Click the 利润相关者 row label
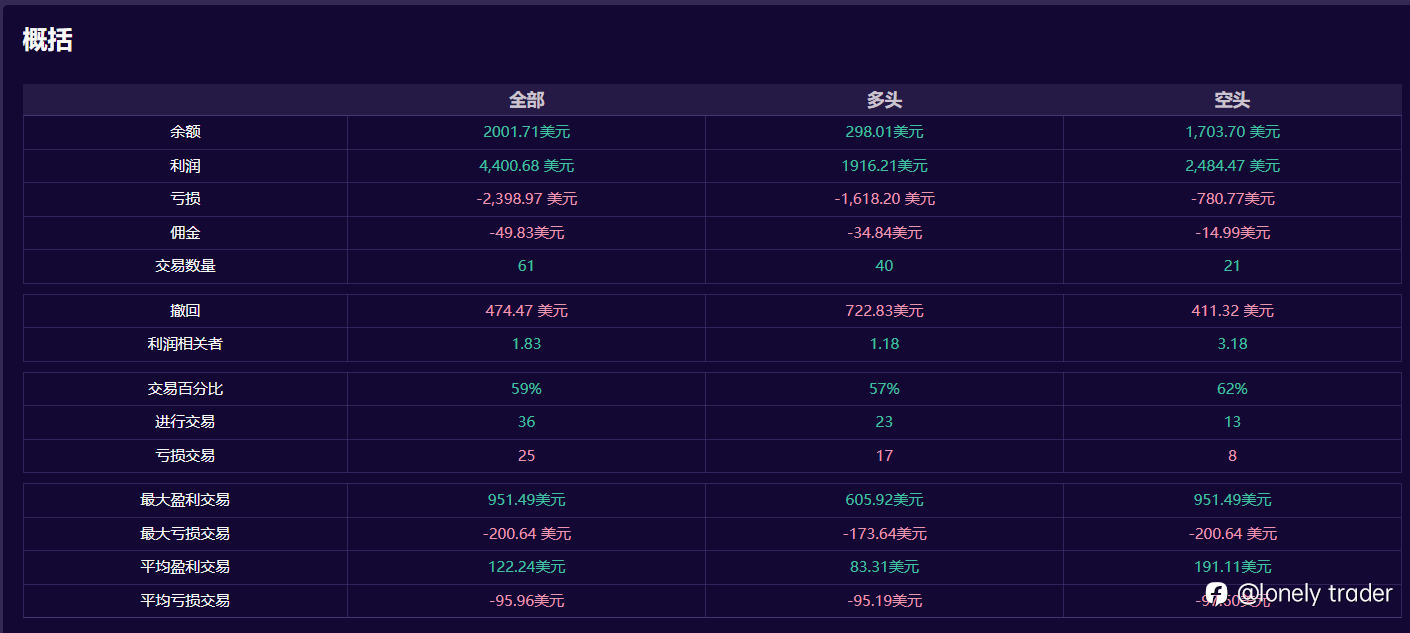Viewport: 1410px width, 633px height. tap(185, 344)
